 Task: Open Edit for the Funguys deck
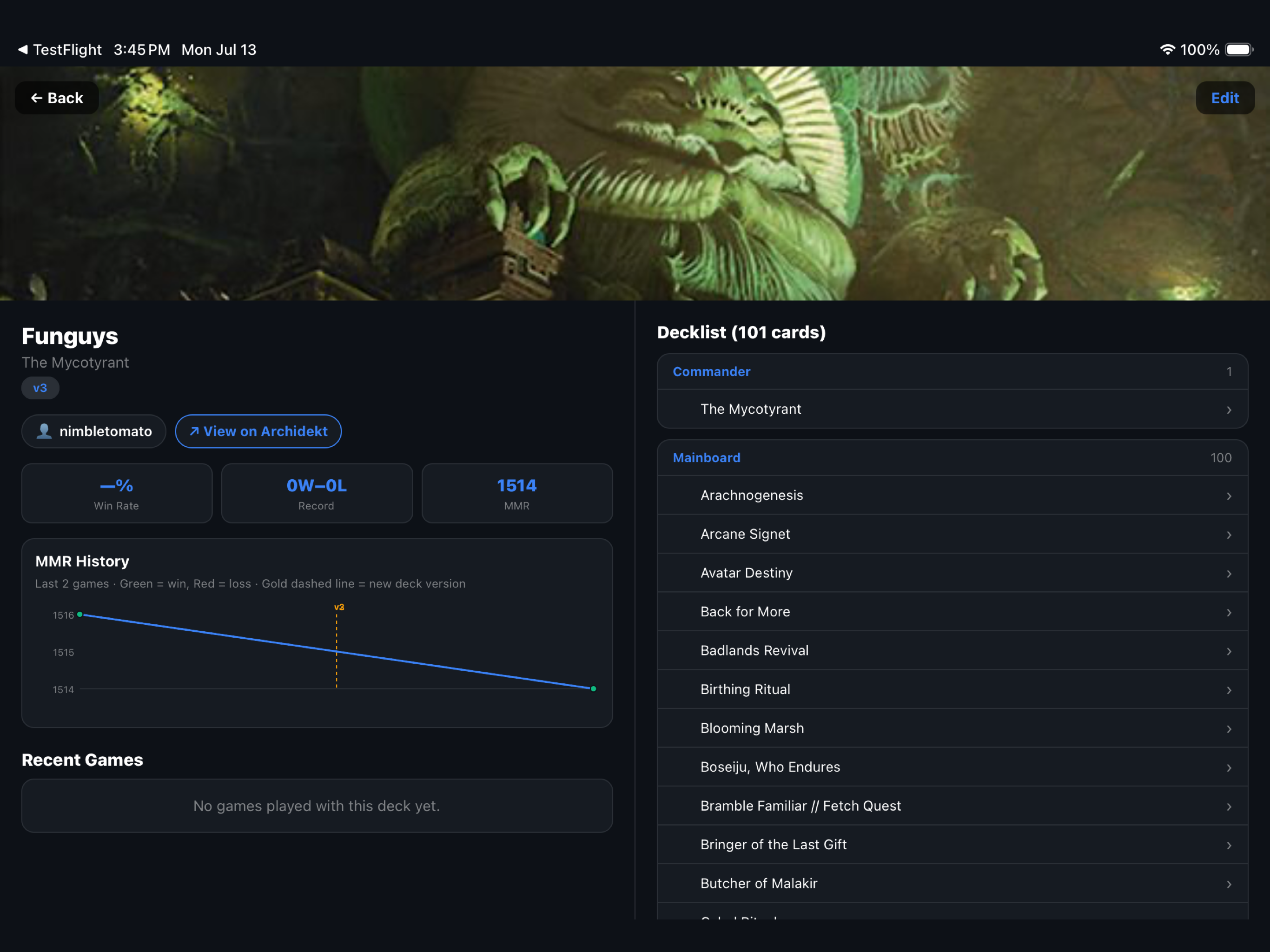click(1224, 98)
